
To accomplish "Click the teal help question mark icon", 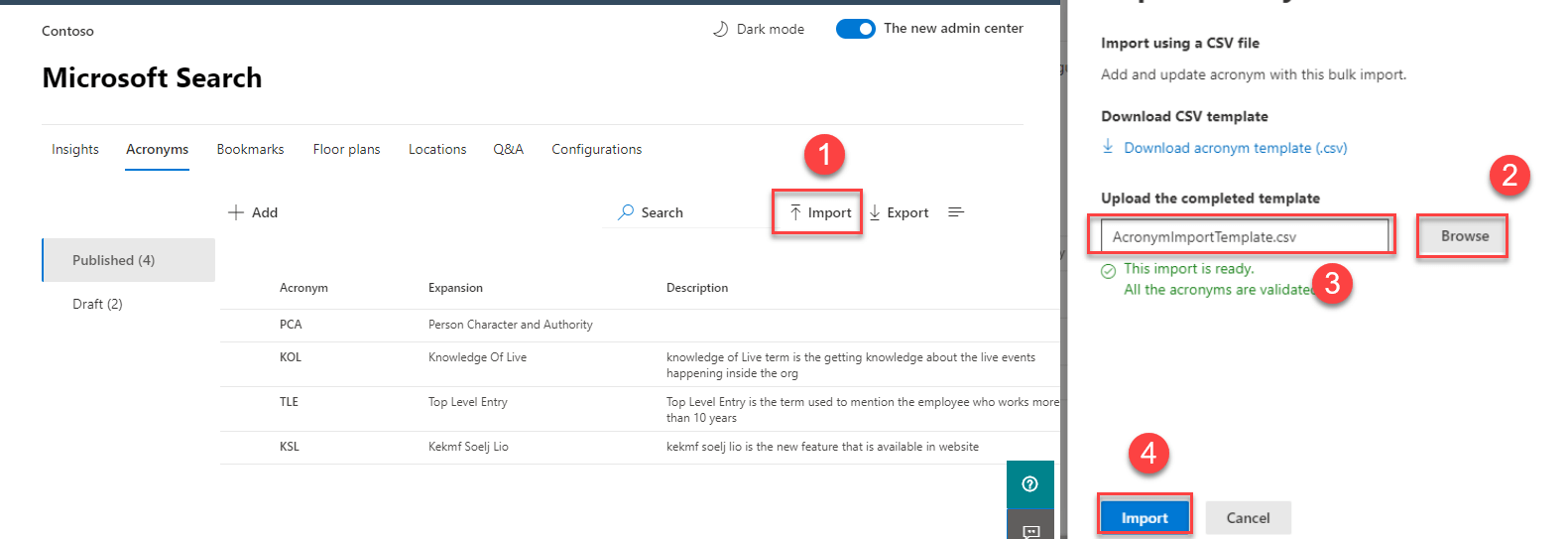I will pos(1029,484).
